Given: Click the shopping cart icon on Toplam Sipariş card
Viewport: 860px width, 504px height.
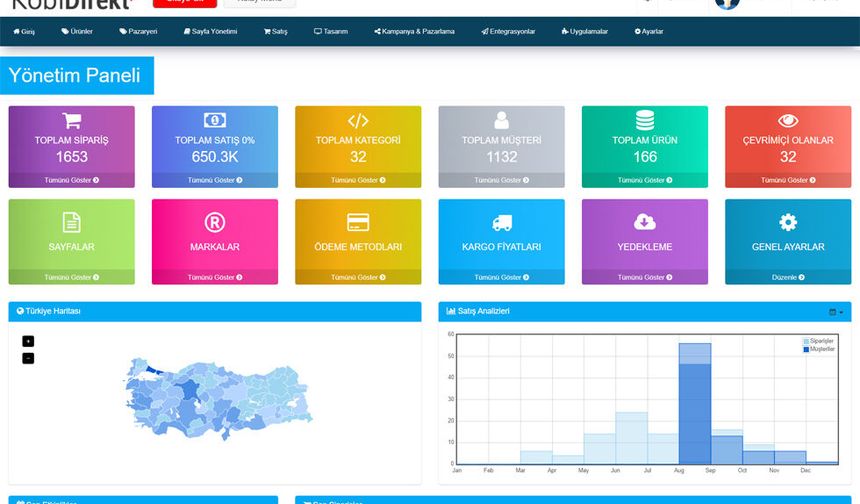Looking at the screenshot, I should coord(72,120).
